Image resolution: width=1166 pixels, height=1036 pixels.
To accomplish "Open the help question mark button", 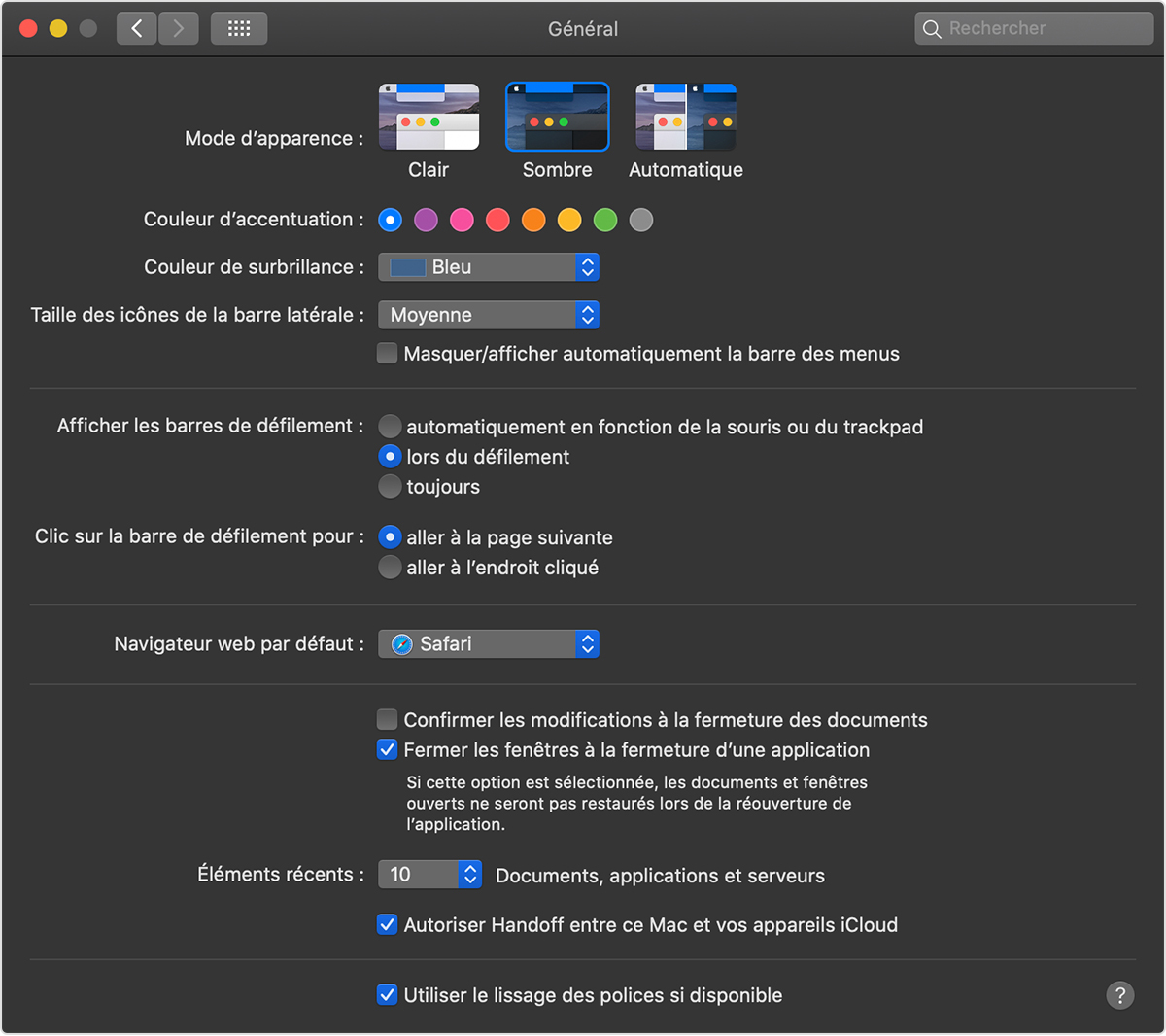I will click(1119, 994).
